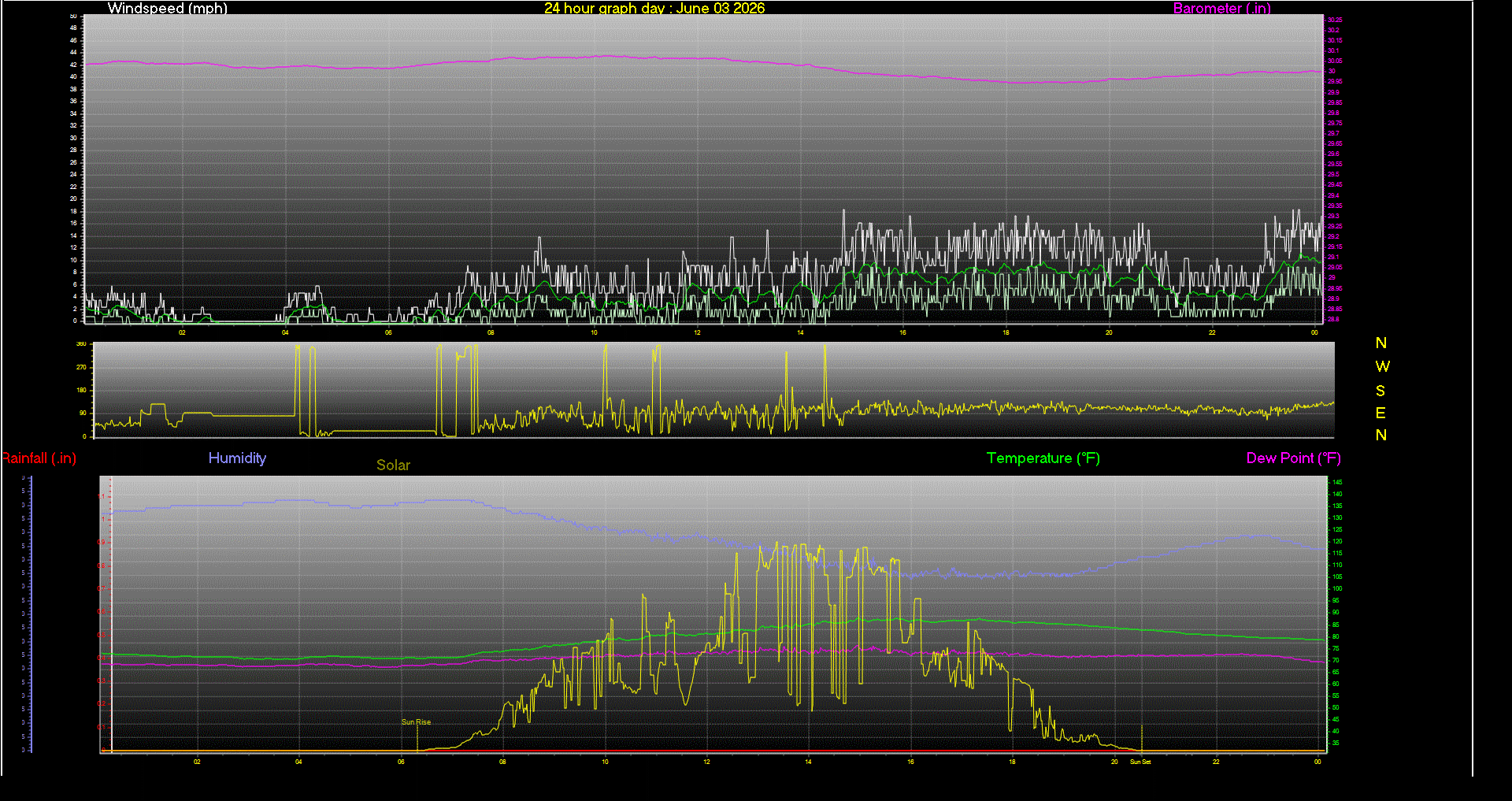Screen dimensions: 1512x801
Task: Click the "S" wind direction letter
Action: (1380, 391)
